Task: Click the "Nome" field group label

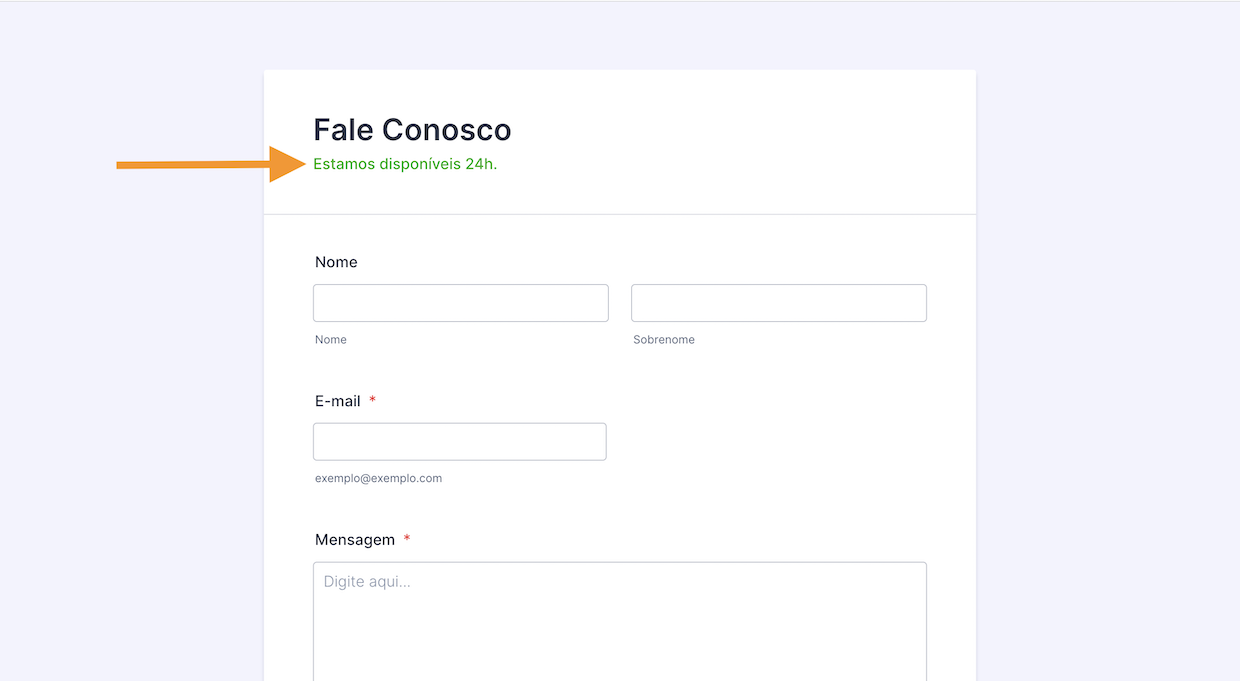Action: [336, 262]
